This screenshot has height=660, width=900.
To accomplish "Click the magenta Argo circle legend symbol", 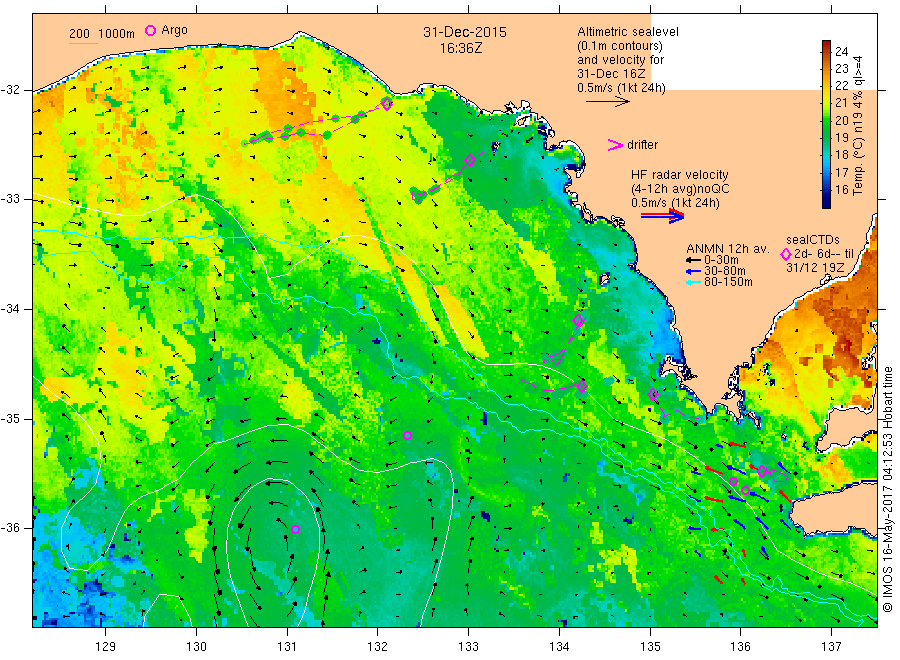I will click(x=150, y=30).
